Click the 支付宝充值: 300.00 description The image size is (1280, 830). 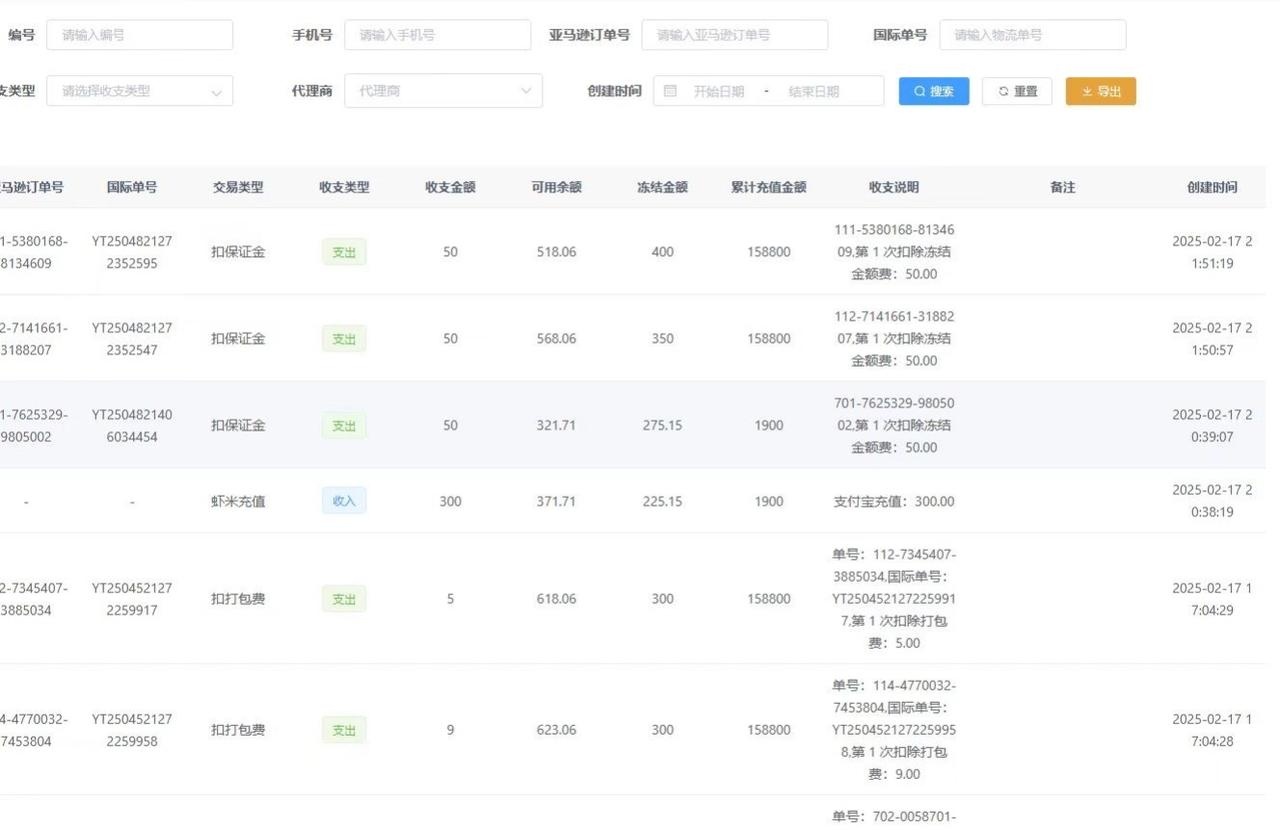894,501
